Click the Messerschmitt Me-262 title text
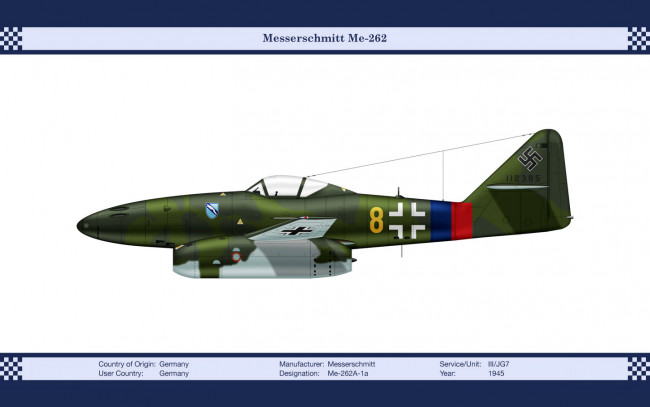 click(x=325, y=39)
